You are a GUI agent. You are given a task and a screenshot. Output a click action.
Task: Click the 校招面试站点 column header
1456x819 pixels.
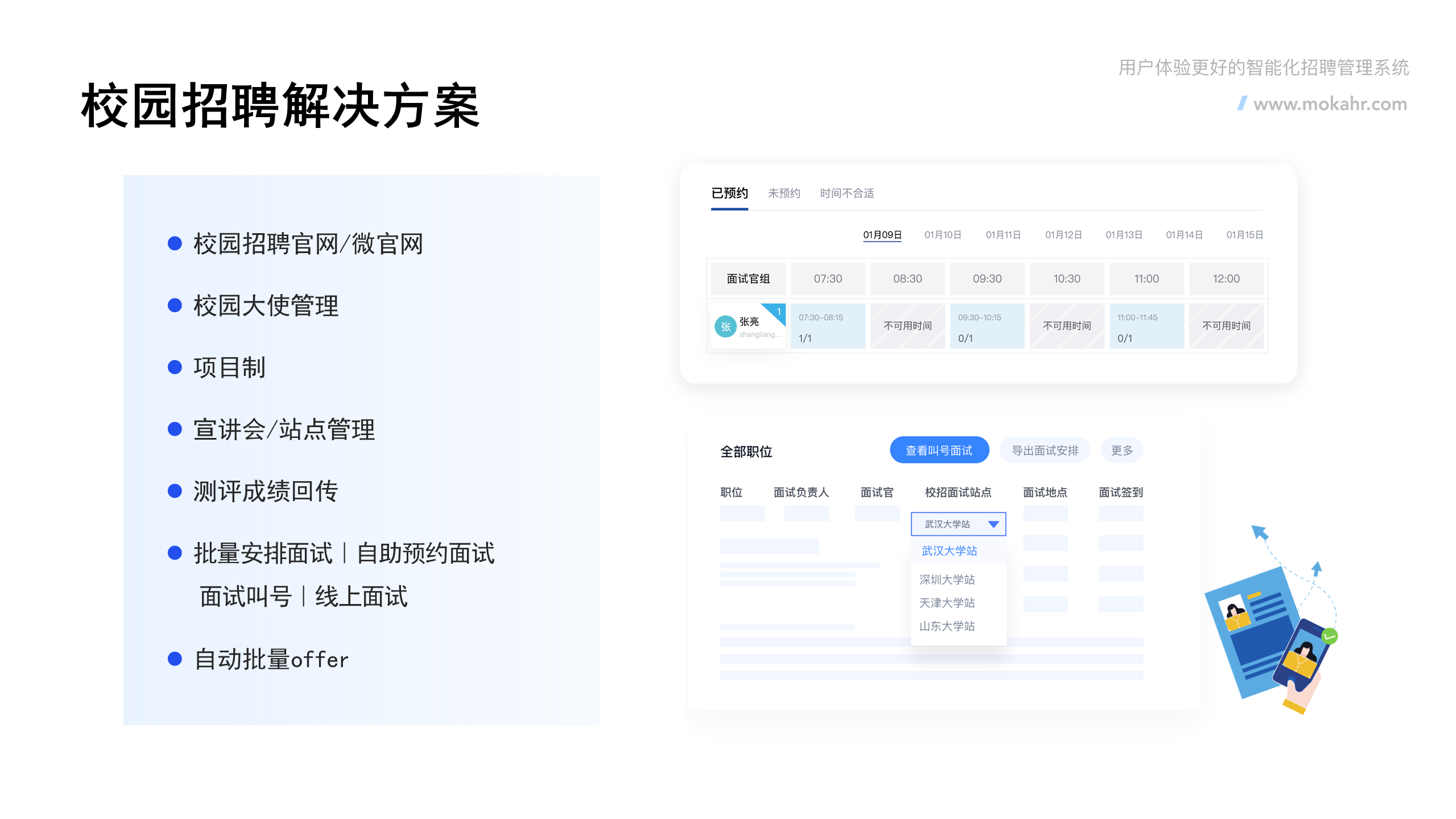pyautogui.click(x=958, y=492)
